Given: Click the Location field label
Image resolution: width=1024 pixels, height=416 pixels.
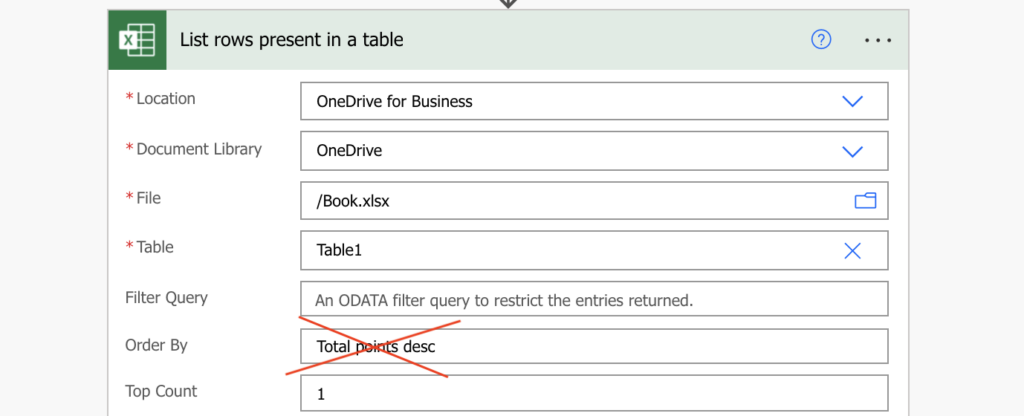Looking at the screenshot, I should tap(165, 99).
